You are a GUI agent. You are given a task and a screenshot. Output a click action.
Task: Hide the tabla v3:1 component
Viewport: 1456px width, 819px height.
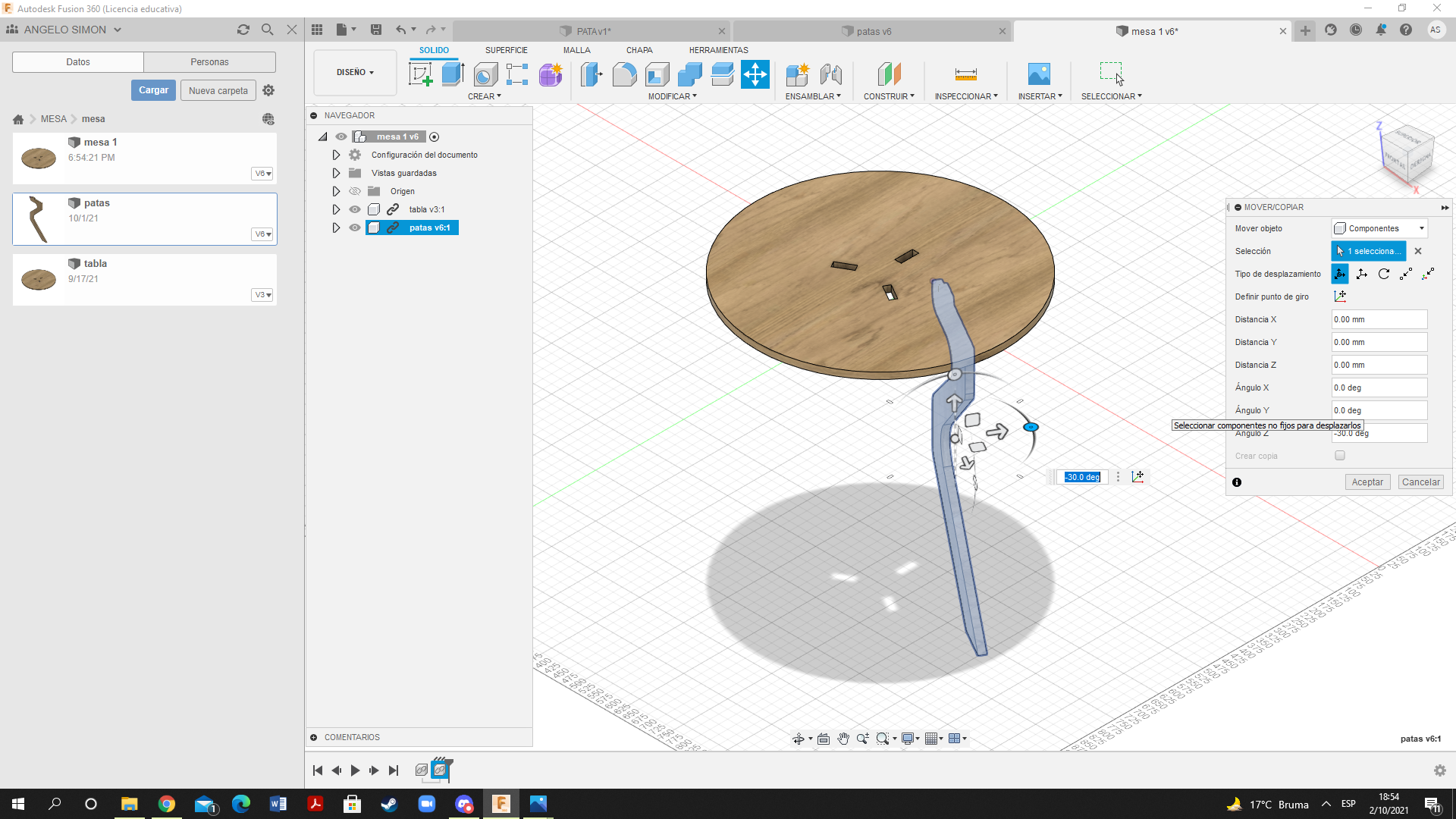(355, 209)
